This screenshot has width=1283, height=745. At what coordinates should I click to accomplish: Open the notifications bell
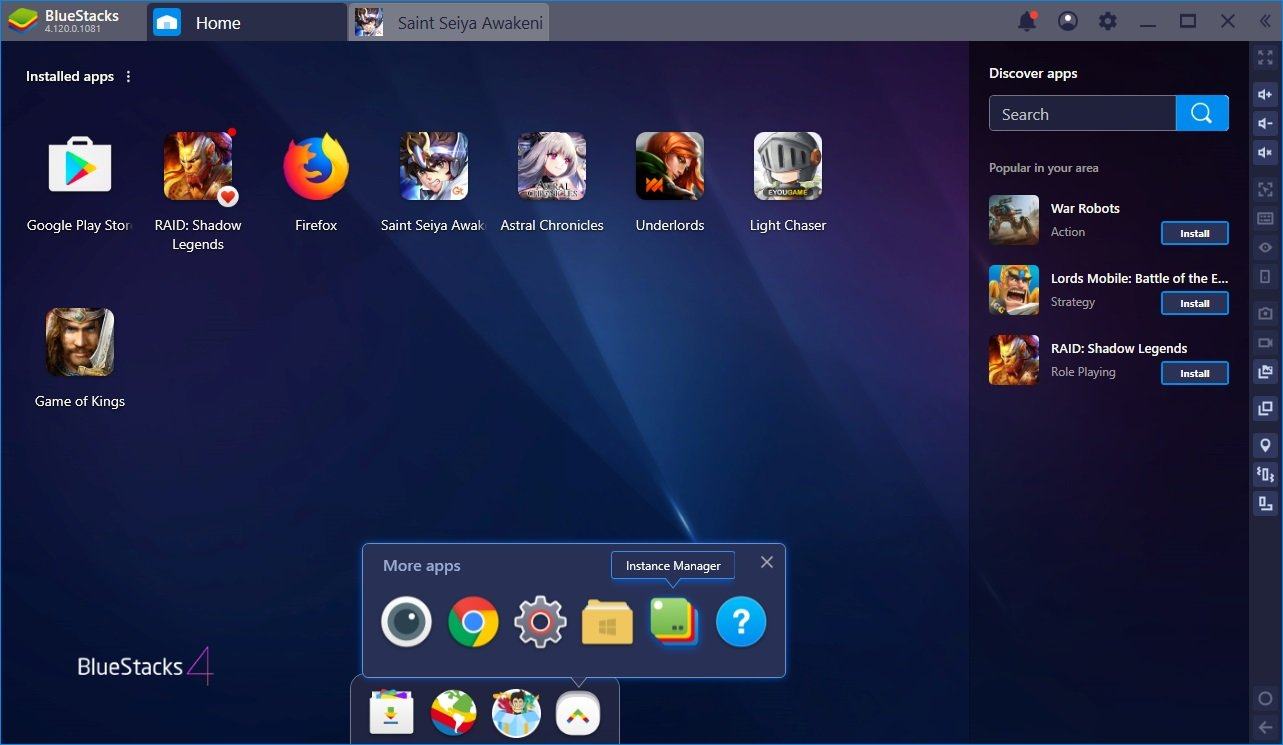[x=1027, y=21]
